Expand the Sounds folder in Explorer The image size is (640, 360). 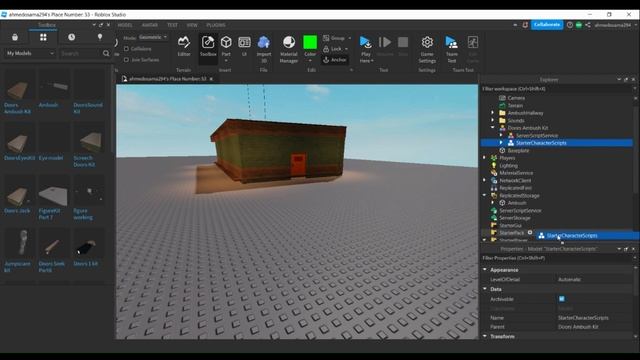(x=492, y=120)
